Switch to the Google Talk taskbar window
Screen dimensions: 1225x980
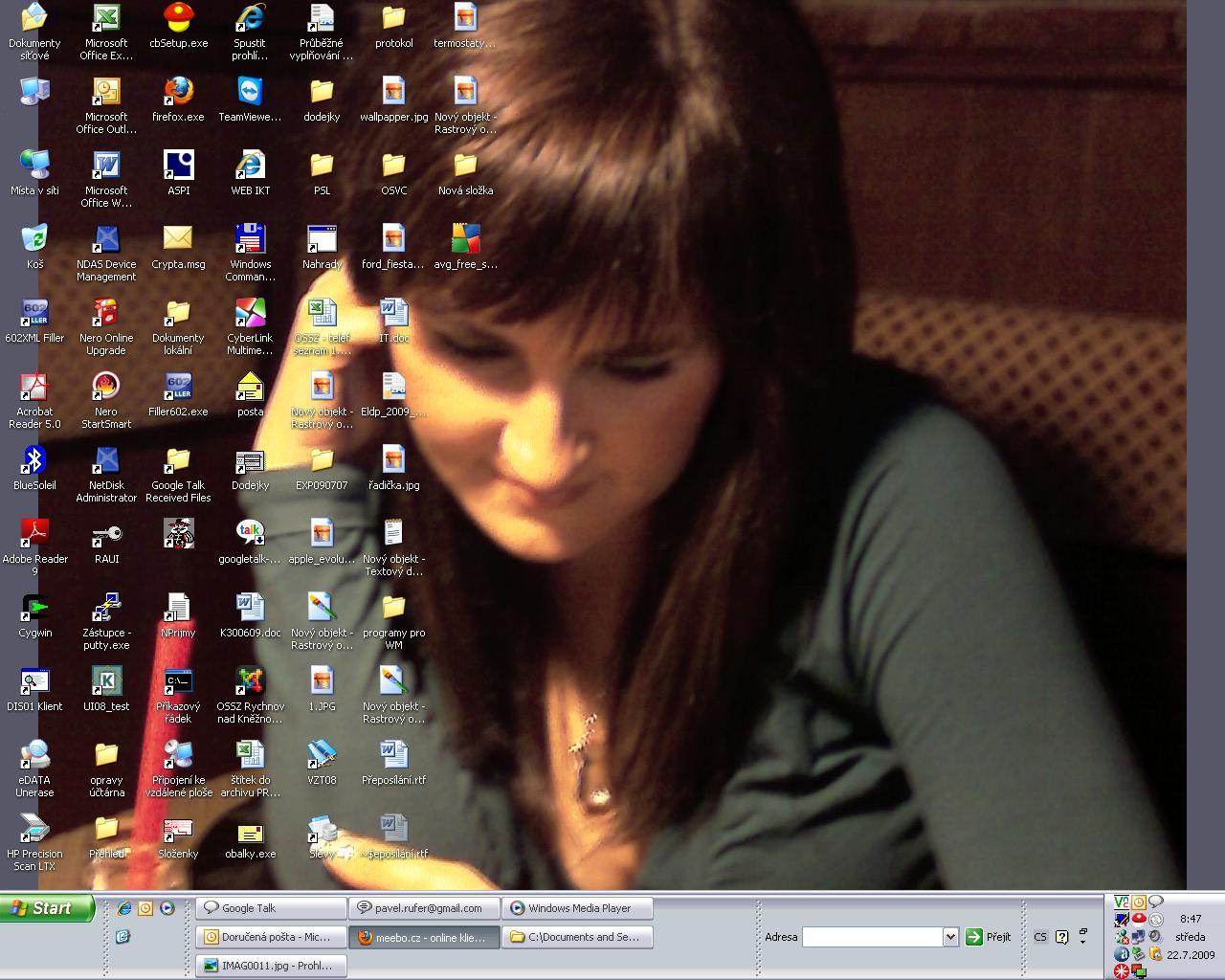(271, 908)
